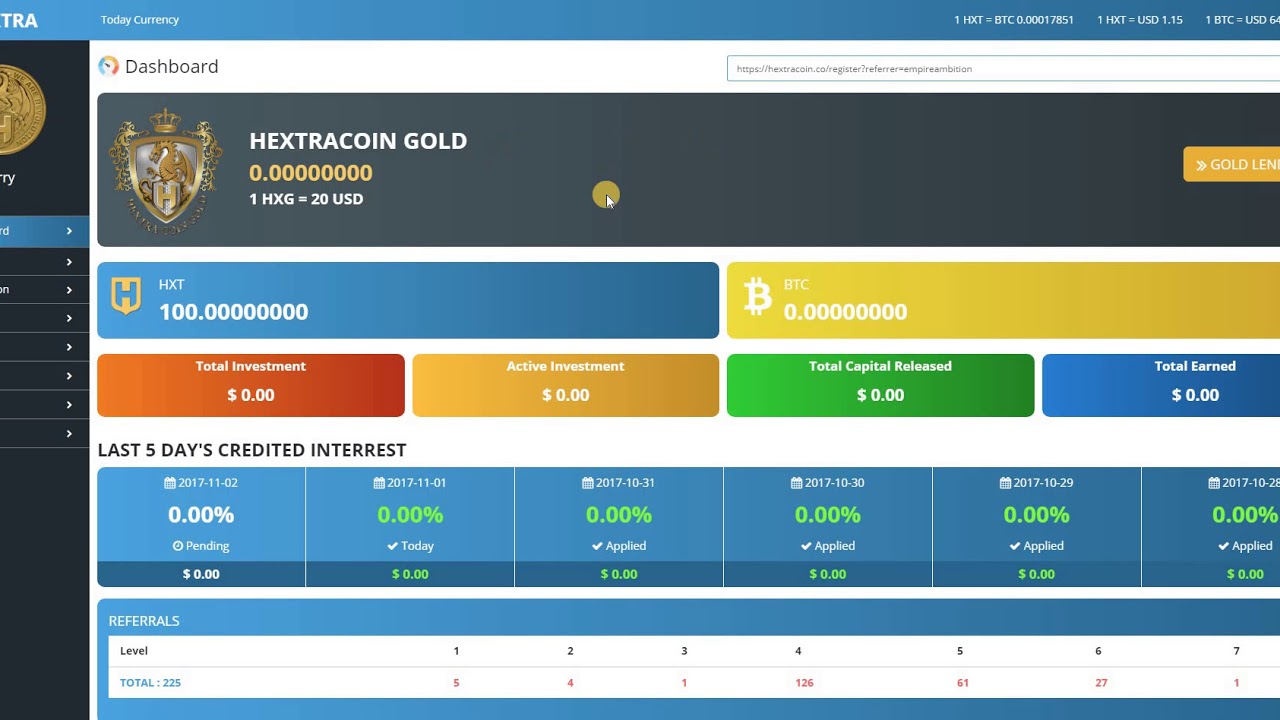Click the TOTAL : 225 referrals cell
Image resolution: width=1280 pixels, height=720 pixels.
pyautogui.click(x=150, y=683)
